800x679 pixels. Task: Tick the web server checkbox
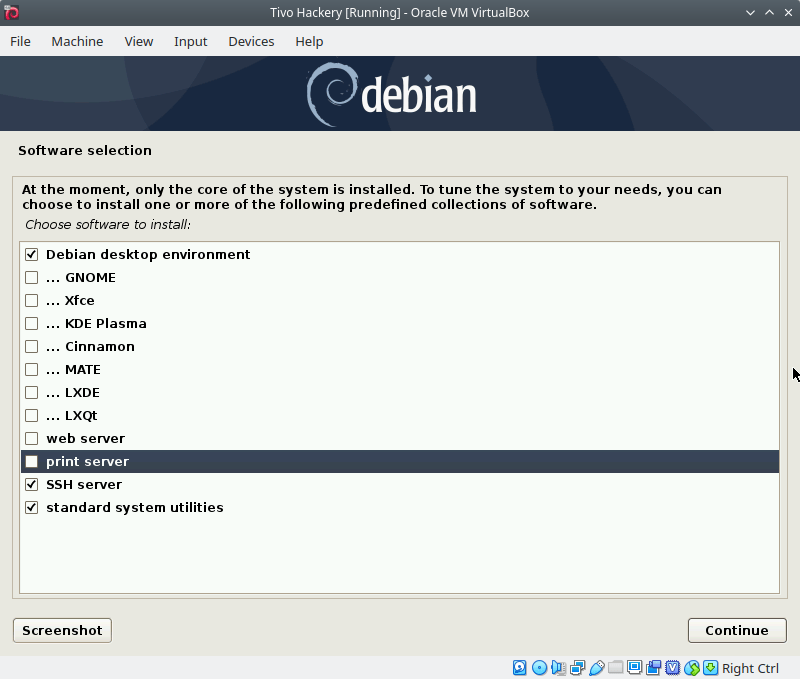[32, 438]
